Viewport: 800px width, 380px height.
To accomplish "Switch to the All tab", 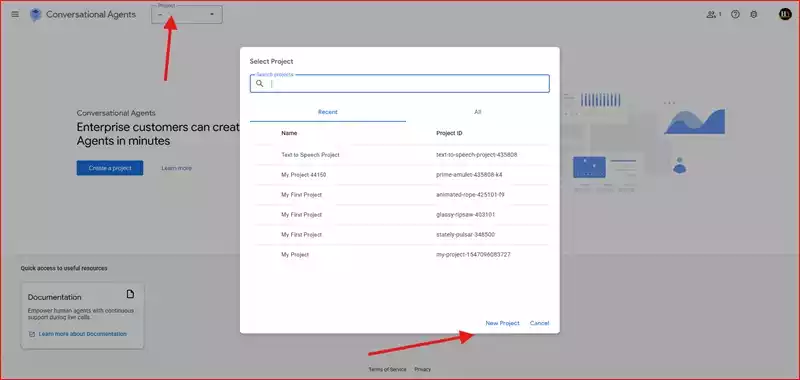I will [x=478, y=112].
